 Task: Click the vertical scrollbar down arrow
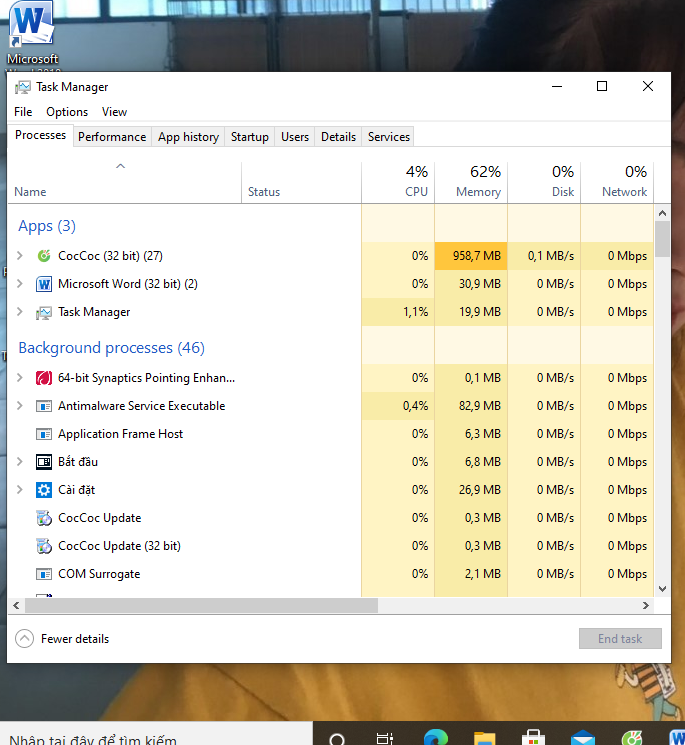[x=662, y=589]
